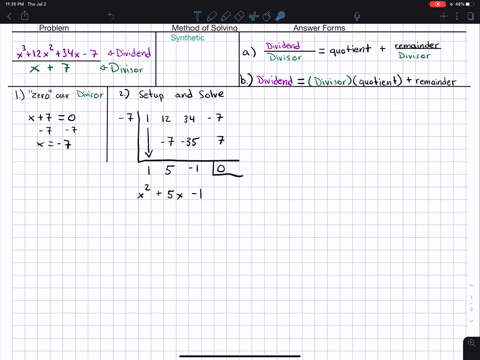
Task: Open the plus insert media menu
Action: click(444, 16)
